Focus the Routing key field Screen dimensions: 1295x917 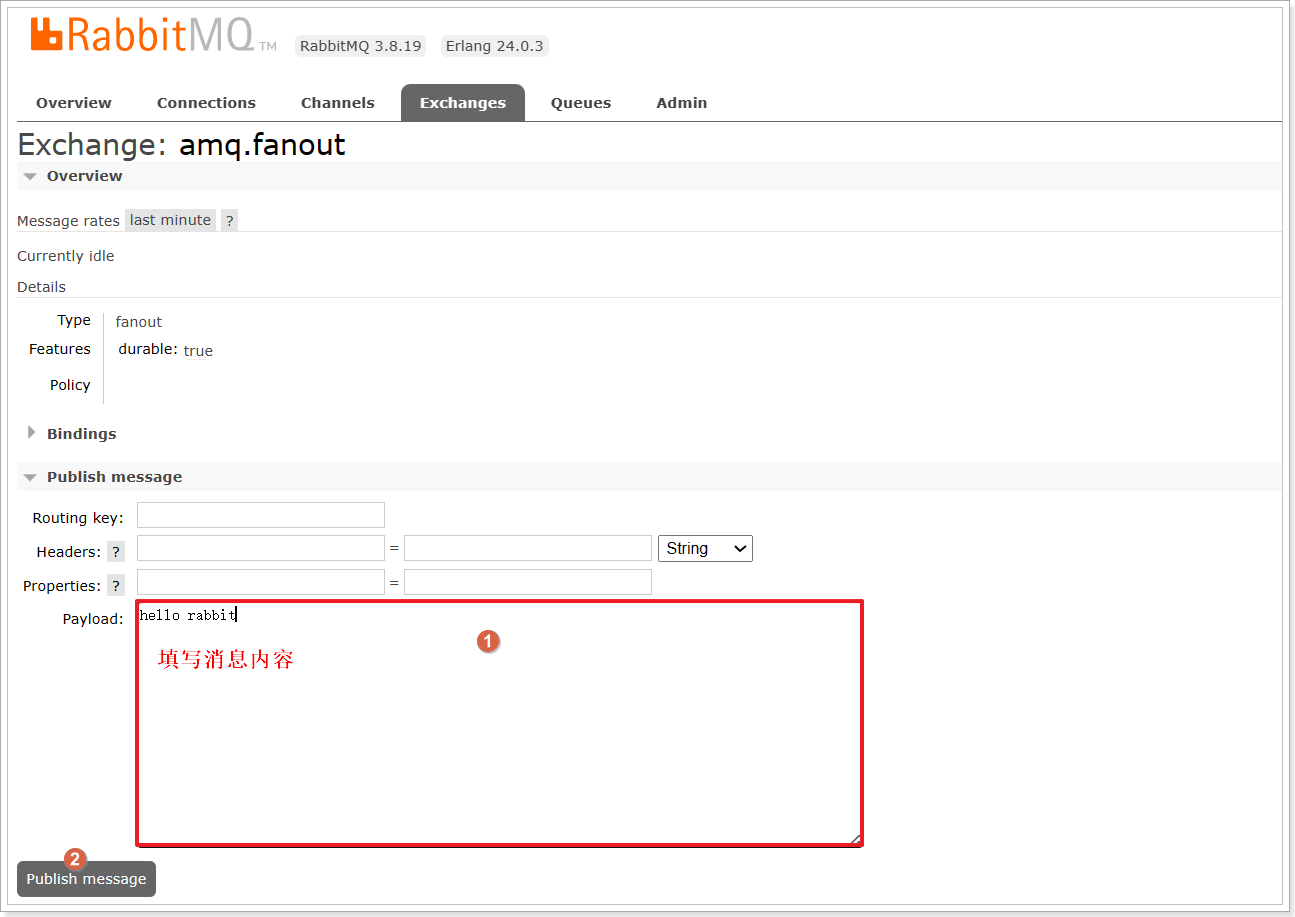click(x=261, y=515)
